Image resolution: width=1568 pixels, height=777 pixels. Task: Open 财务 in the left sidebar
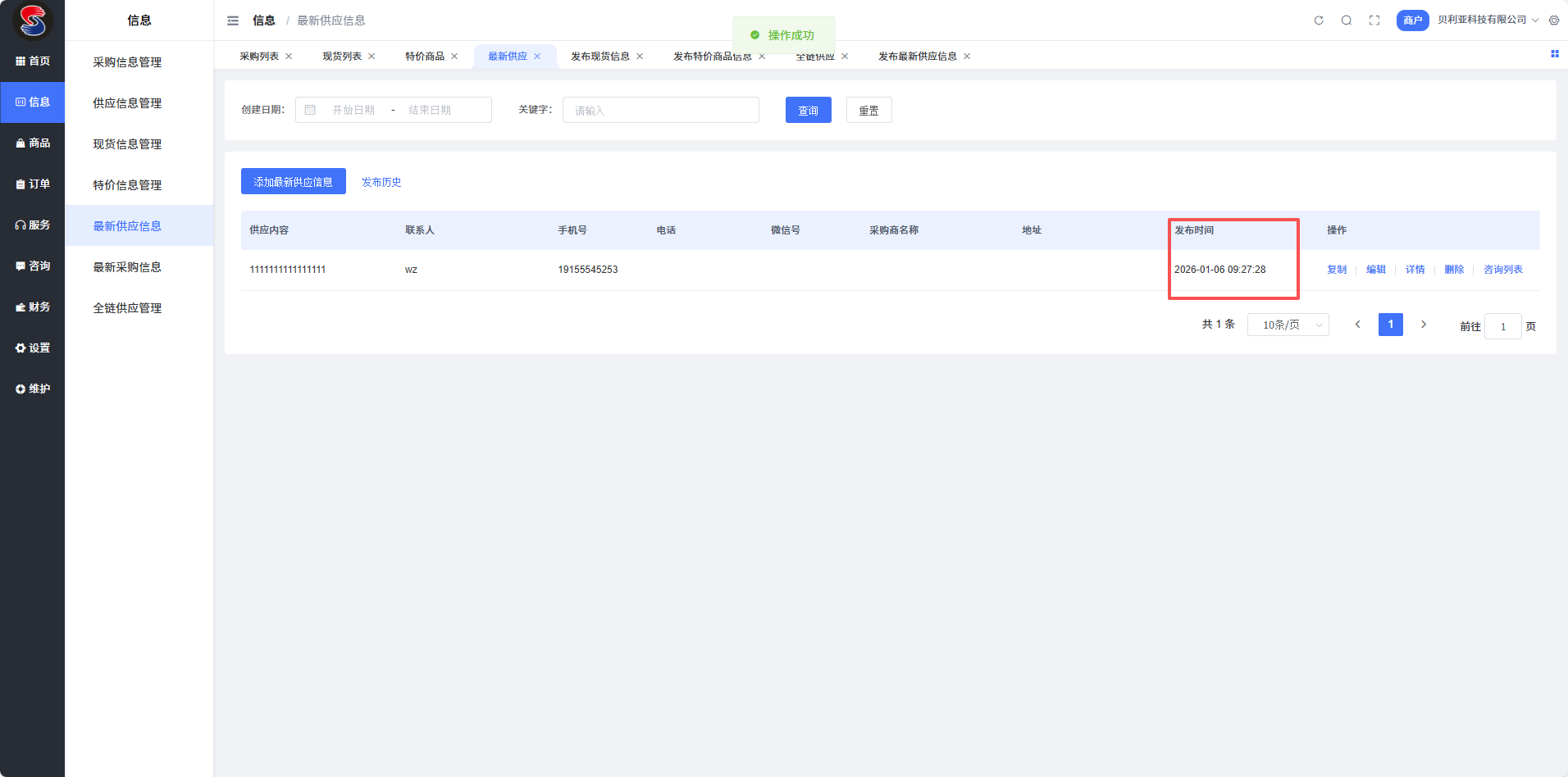pyautogui.click(x=33, y=307)
